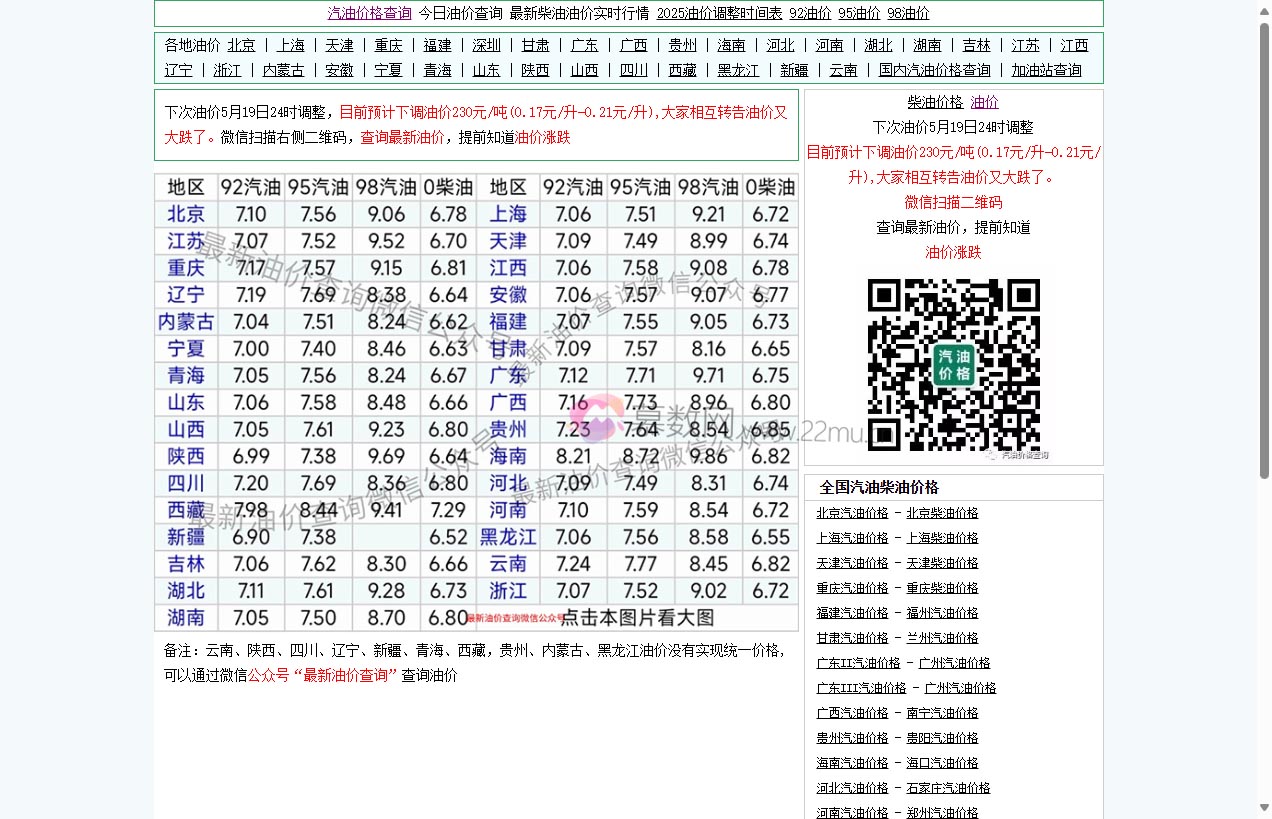
Task: Open 国内汽油价格查询 link
Action: 934,70
